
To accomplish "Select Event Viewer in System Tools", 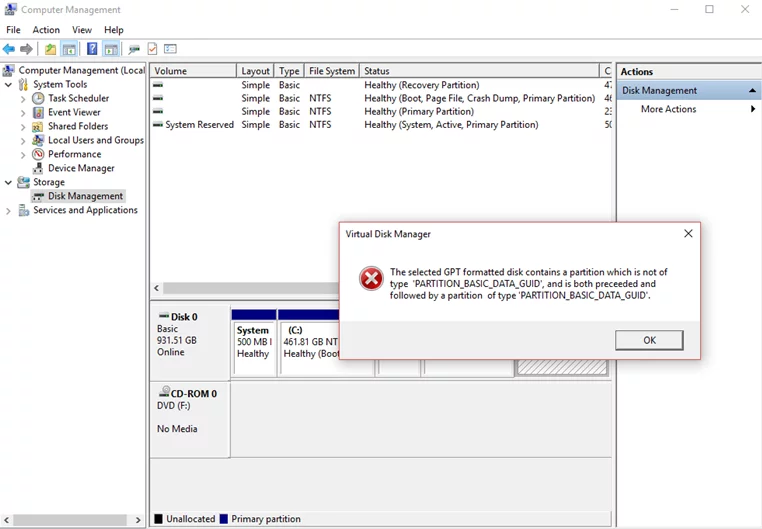I will tap(74, 112).
